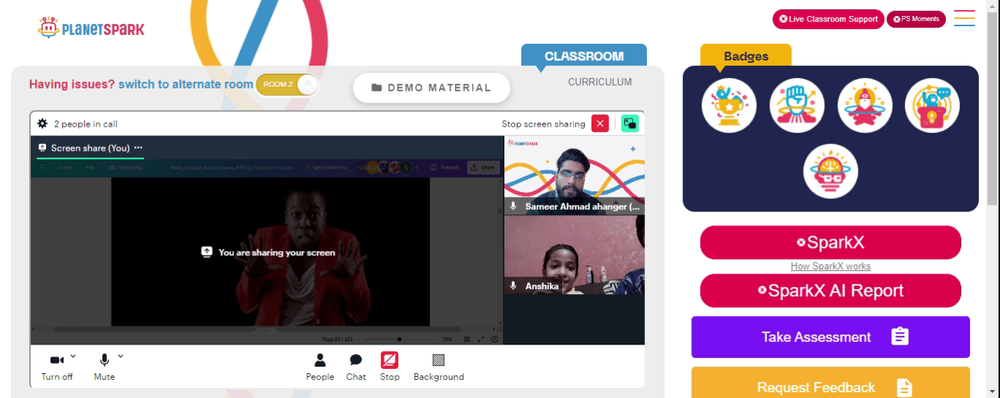Select the trophy badge icon

(729, 105)
